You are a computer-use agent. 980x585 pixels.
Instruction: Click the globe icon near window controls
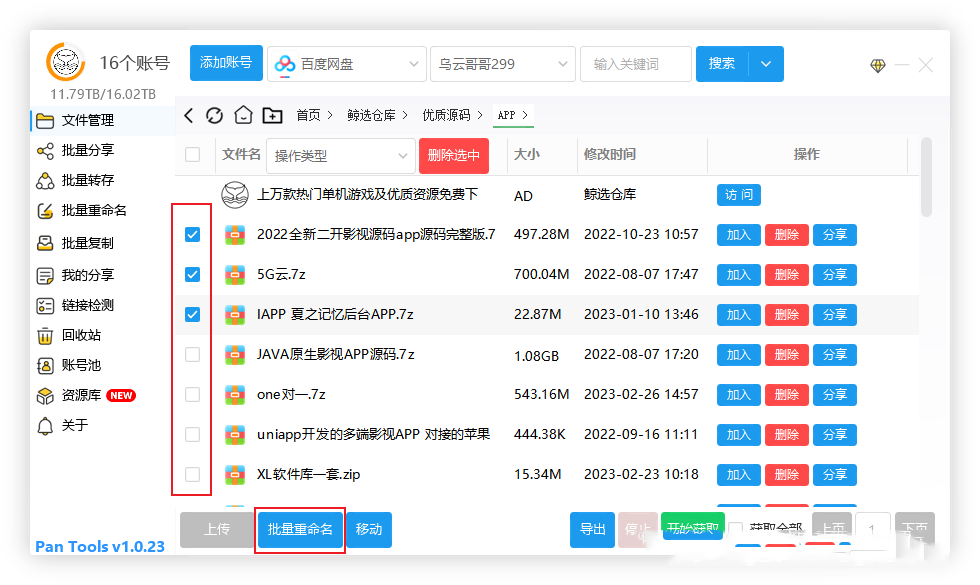click(877, 65)
